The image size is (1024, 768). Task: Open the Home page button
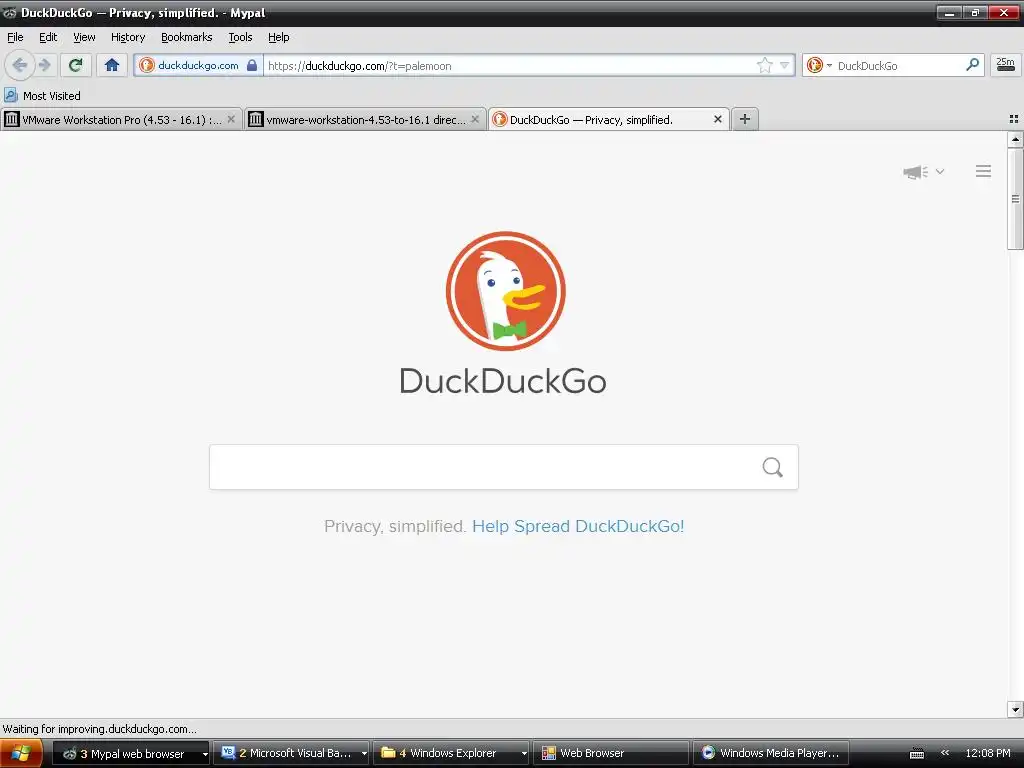point(112,65)
